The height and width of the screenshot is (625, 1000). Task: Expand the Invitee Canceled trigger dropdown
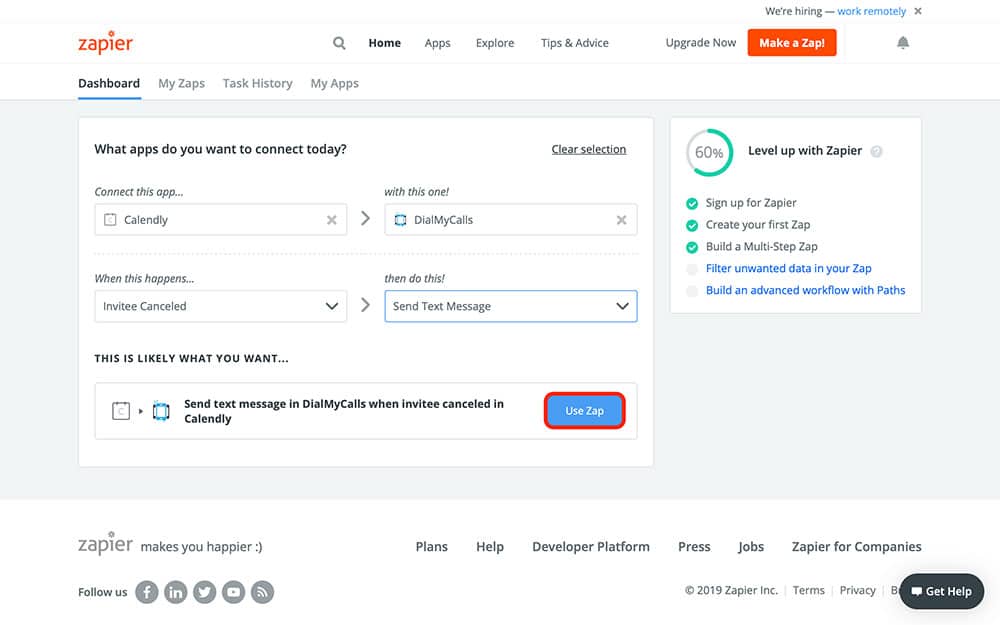(332, 306)
